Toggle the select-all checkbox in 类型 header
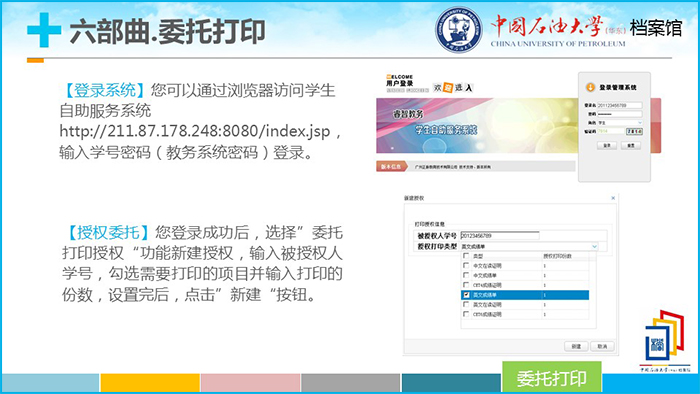 click(467, 256)
